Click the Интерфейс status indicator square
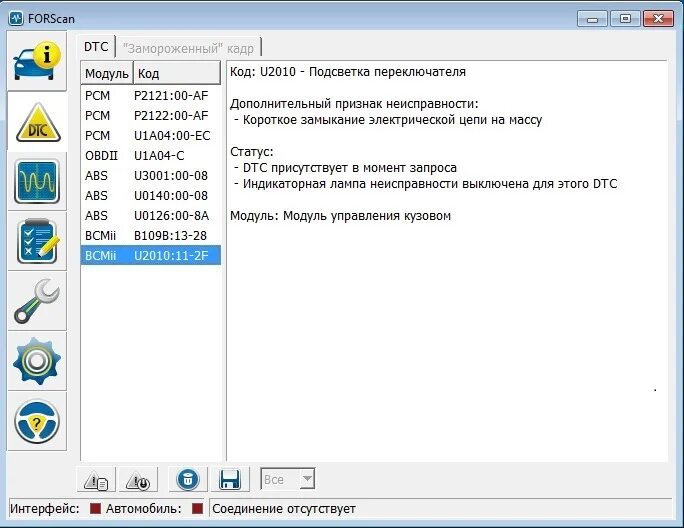The width and height of the screenshot is (684, 528). point(95,508)
